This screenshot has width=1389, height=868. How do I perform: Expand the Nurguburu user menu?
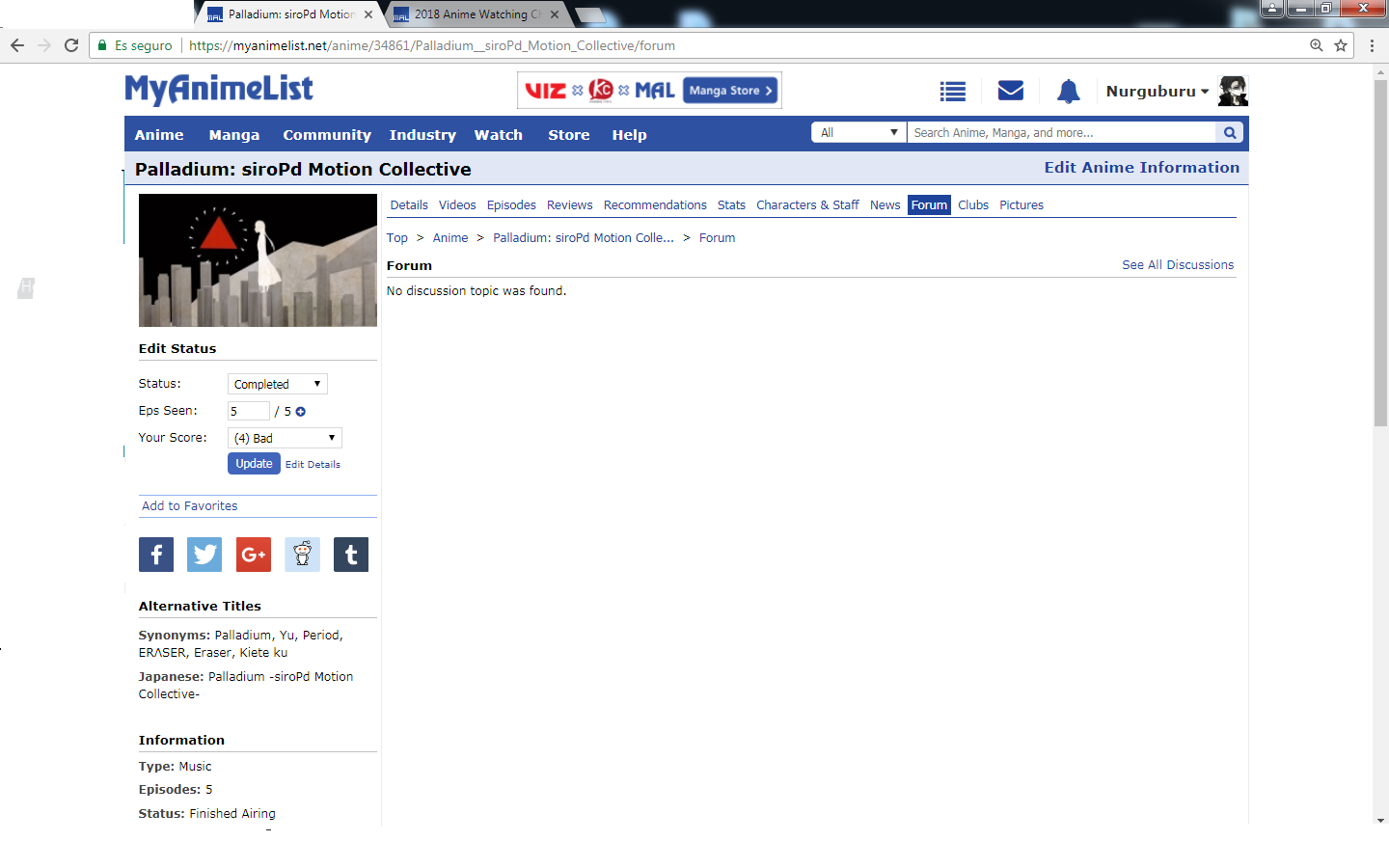click(1157, 92)
